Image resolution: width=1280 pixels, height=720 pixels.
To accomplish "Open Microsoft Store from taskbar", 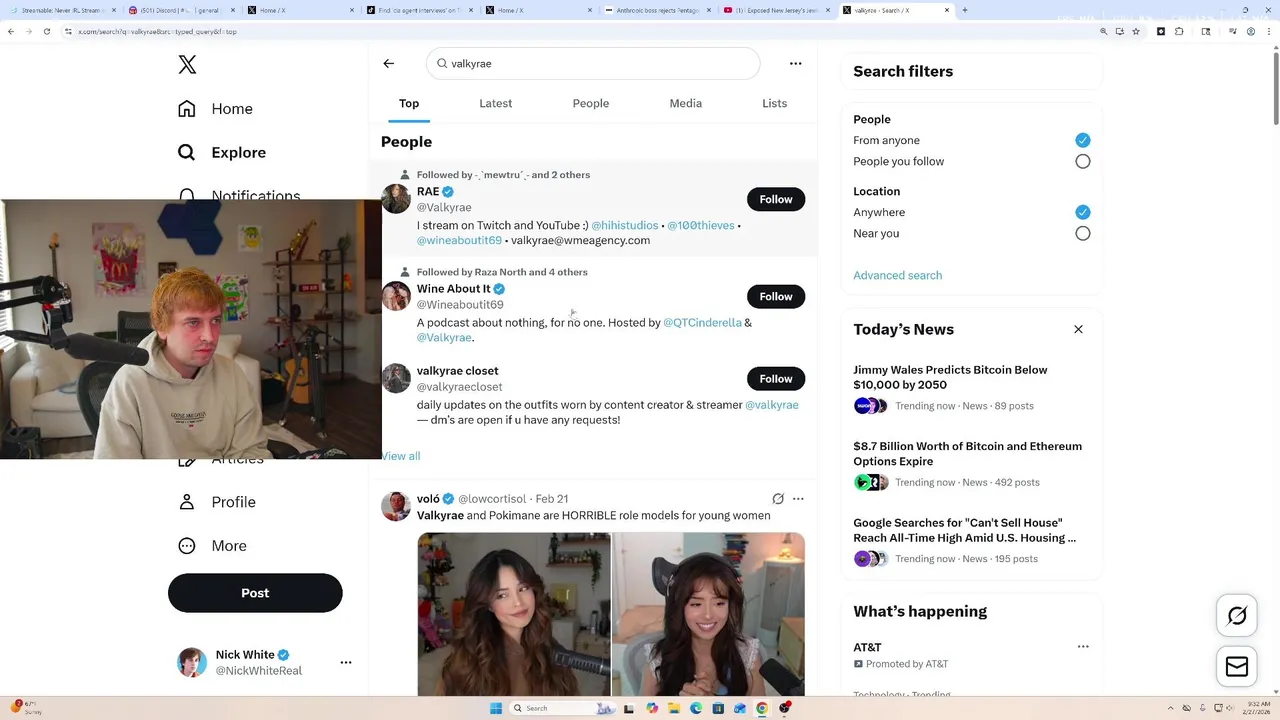I will pyautogui.click(x=718, y=708).
